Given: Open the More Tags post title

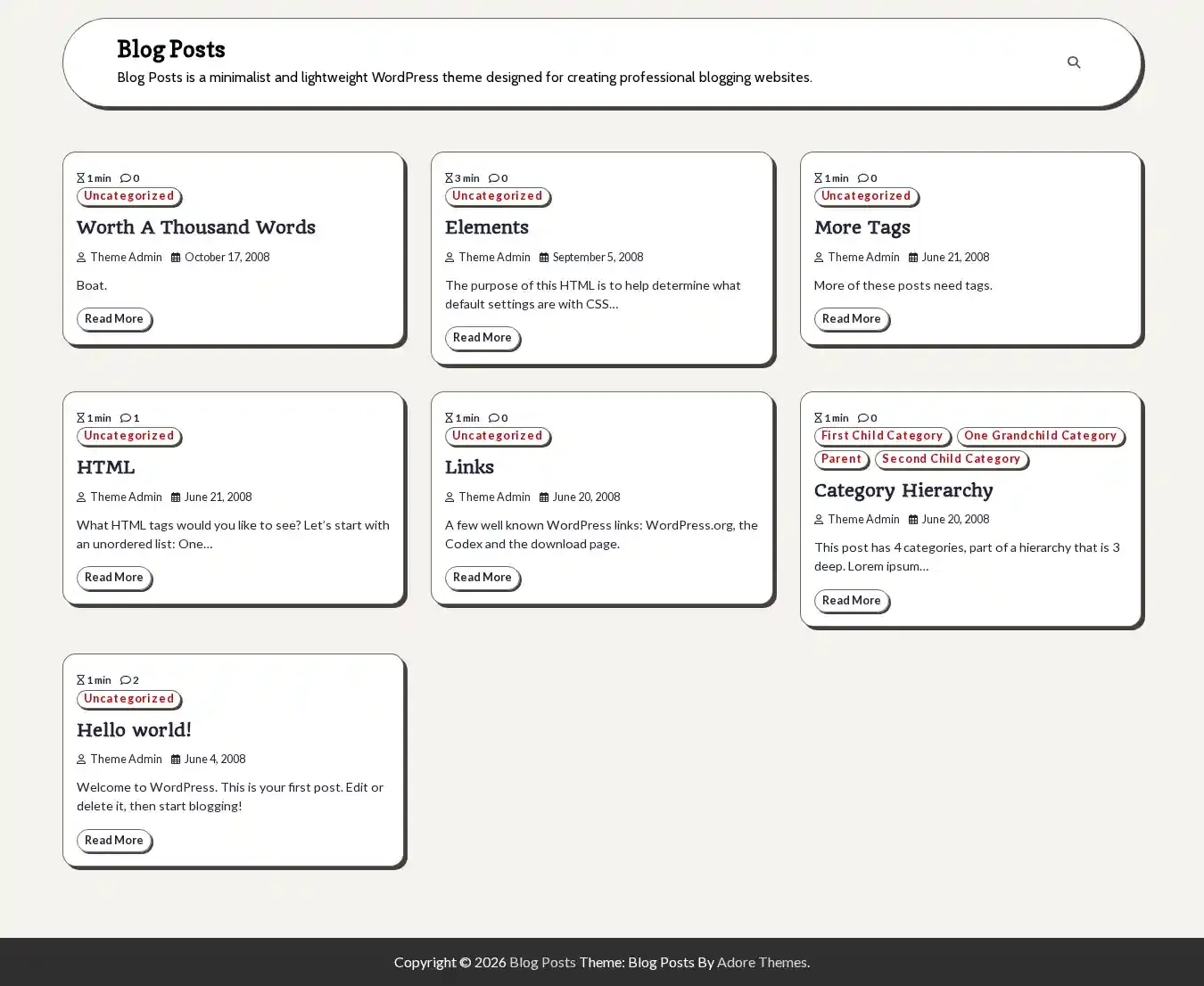Looking at the screenshot, I should tap(862, 227).
